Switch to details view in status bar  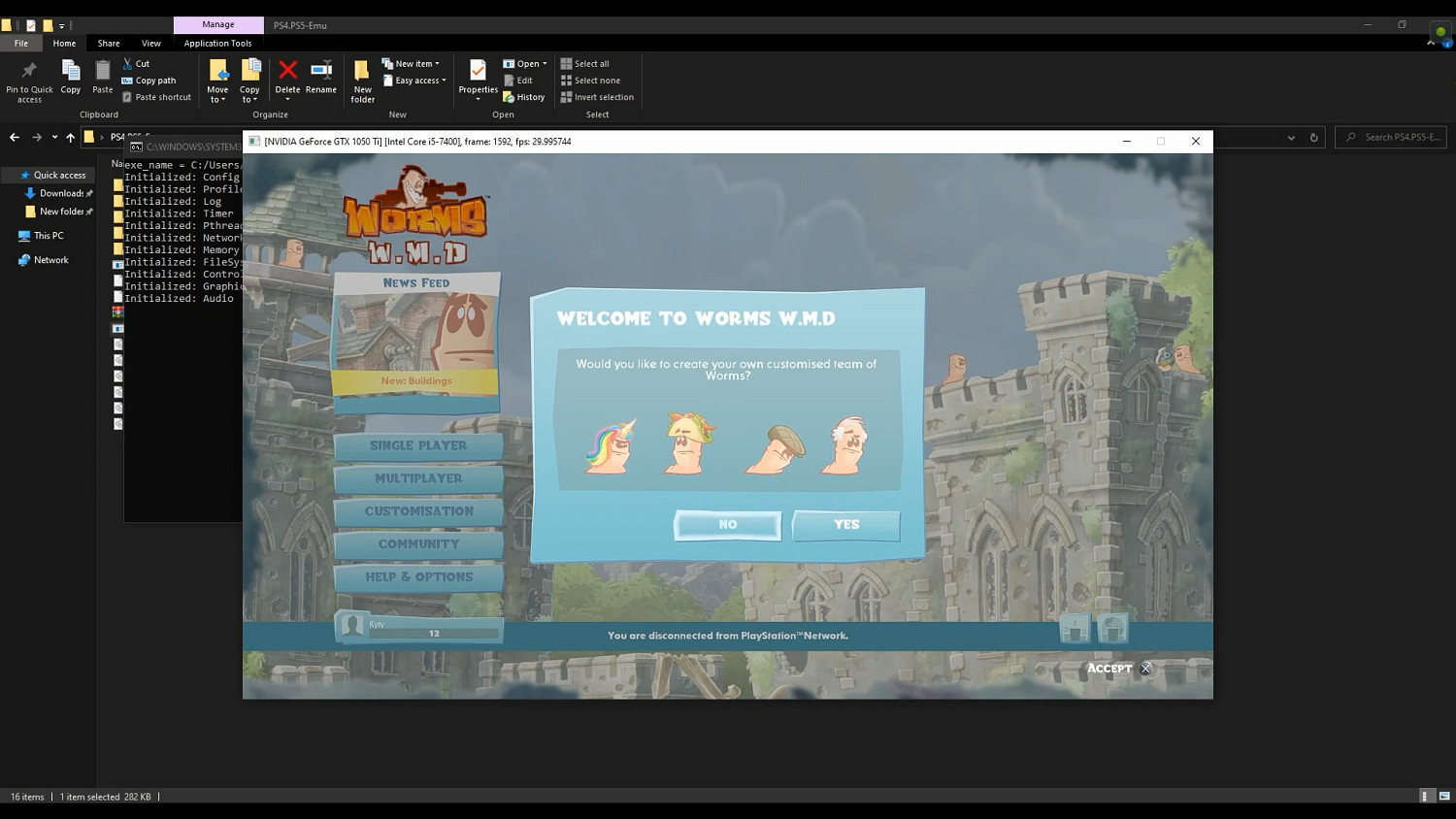click(x=1425, y=796)
